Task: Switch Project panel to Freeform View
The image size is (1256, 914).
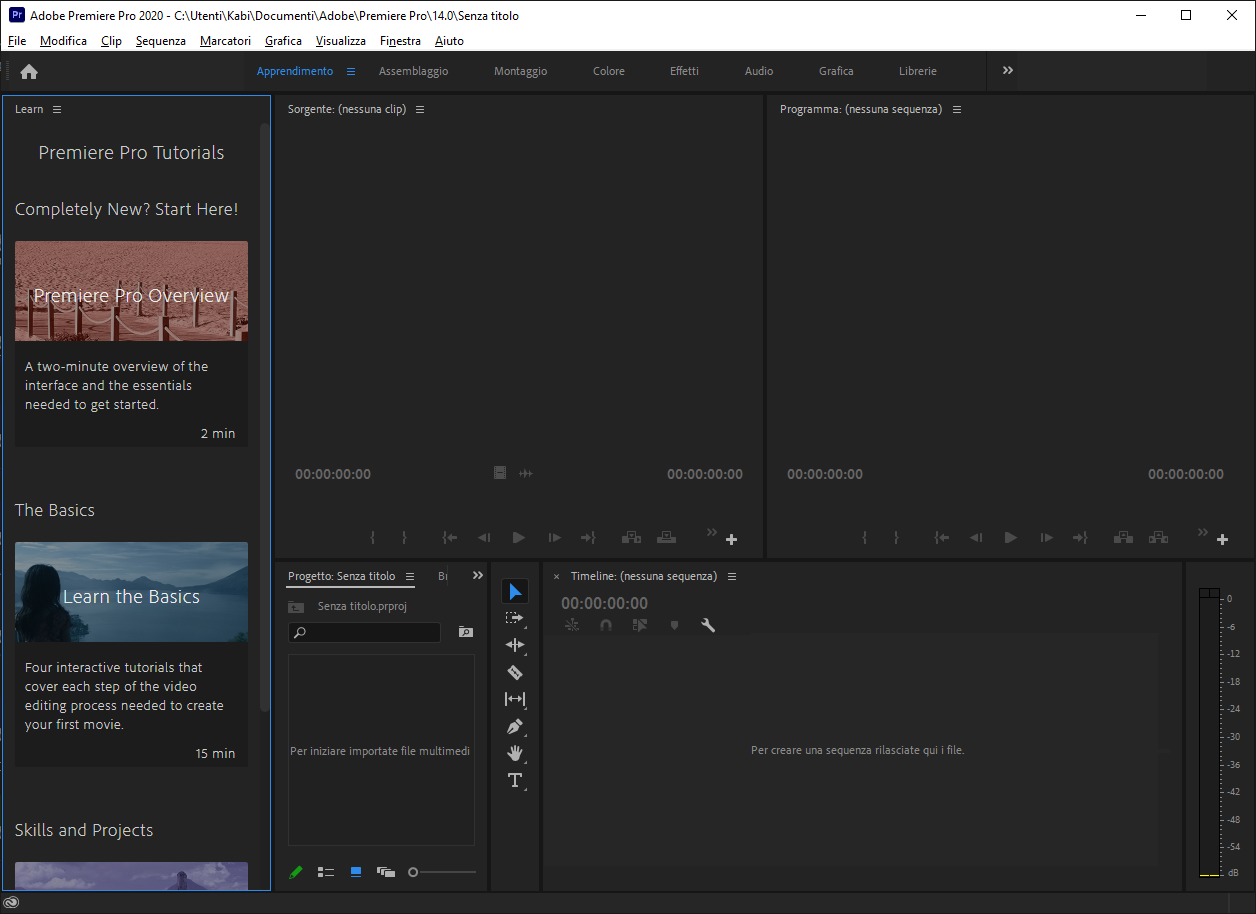Action: pyautogui.click(x=386, y=872)
